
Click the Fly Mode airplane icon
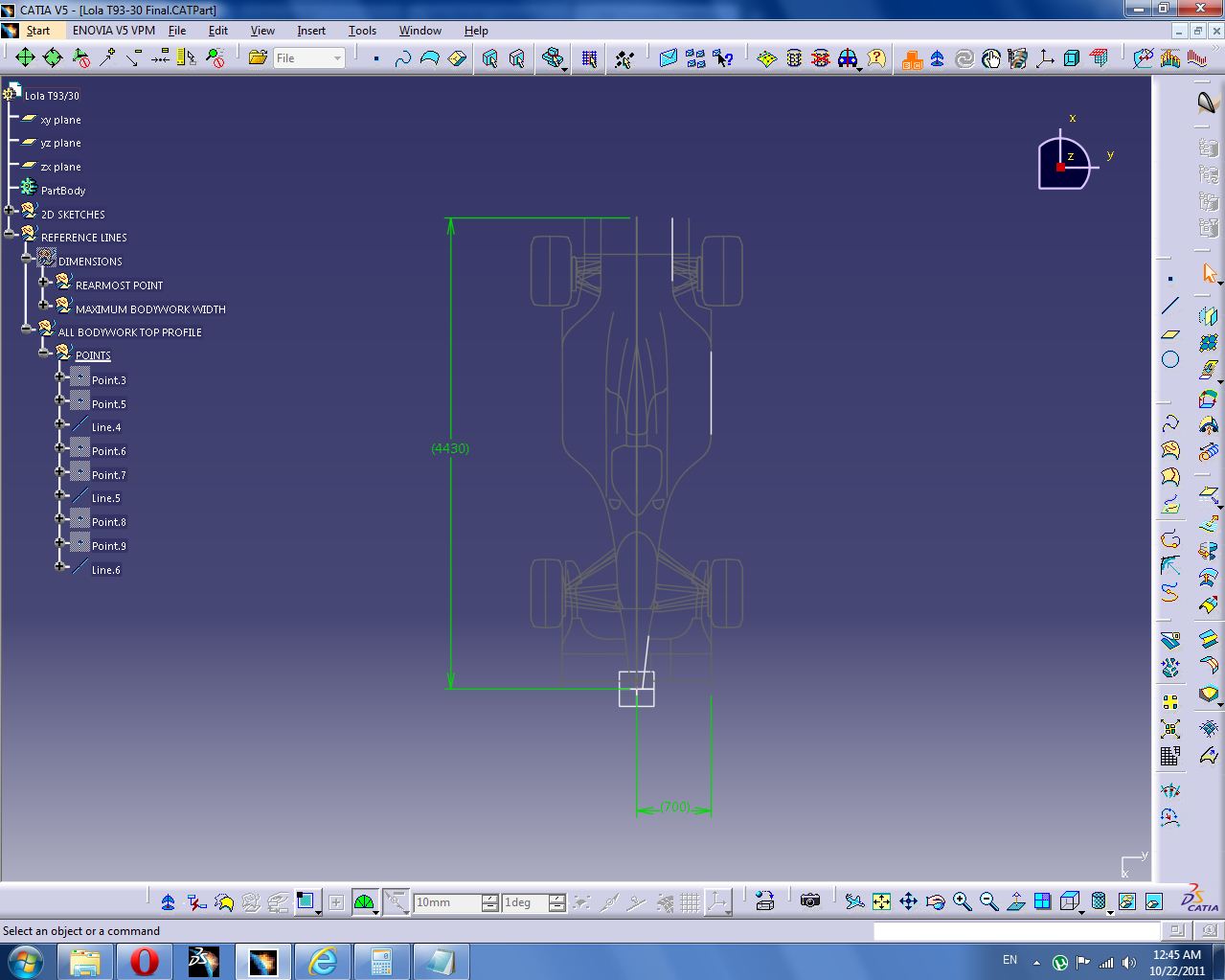854,900
